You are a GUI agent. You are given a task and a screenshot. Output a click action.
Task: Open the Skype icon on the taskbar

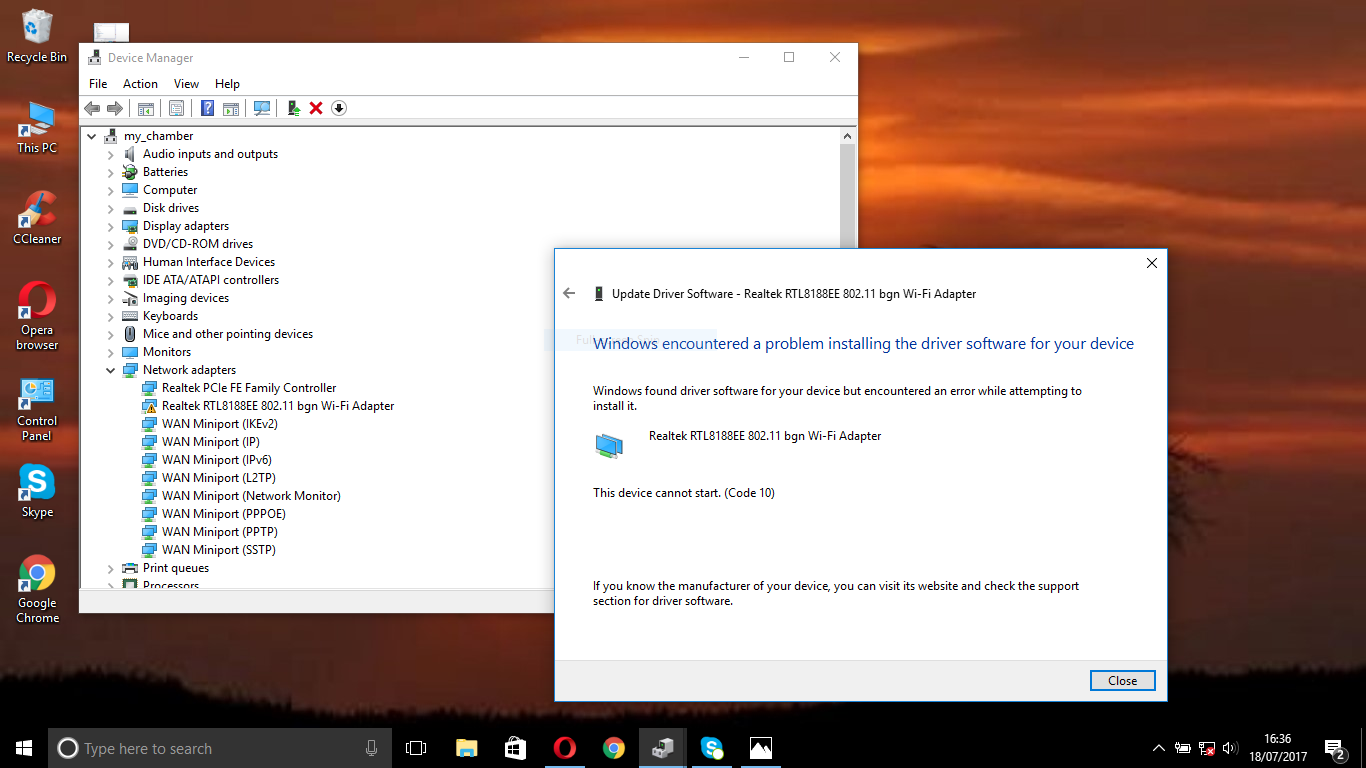[x=712, y=748]
